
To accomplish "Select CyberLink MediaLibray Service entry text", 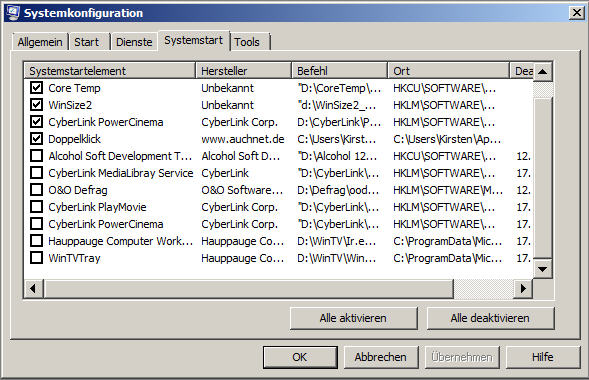I will [x=121, y=173].
